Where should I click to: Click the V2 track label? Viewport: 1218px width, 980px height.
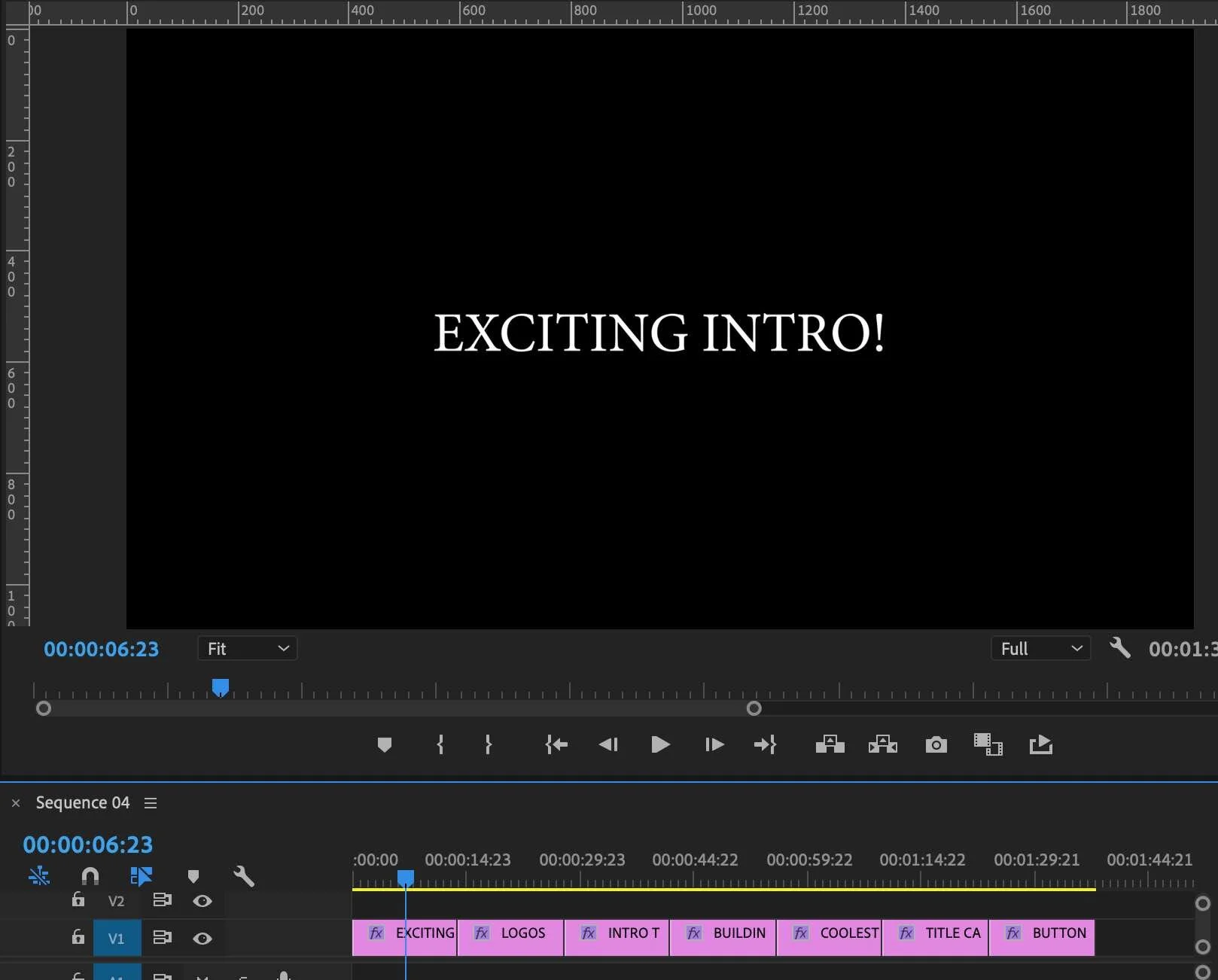[116, 901]
